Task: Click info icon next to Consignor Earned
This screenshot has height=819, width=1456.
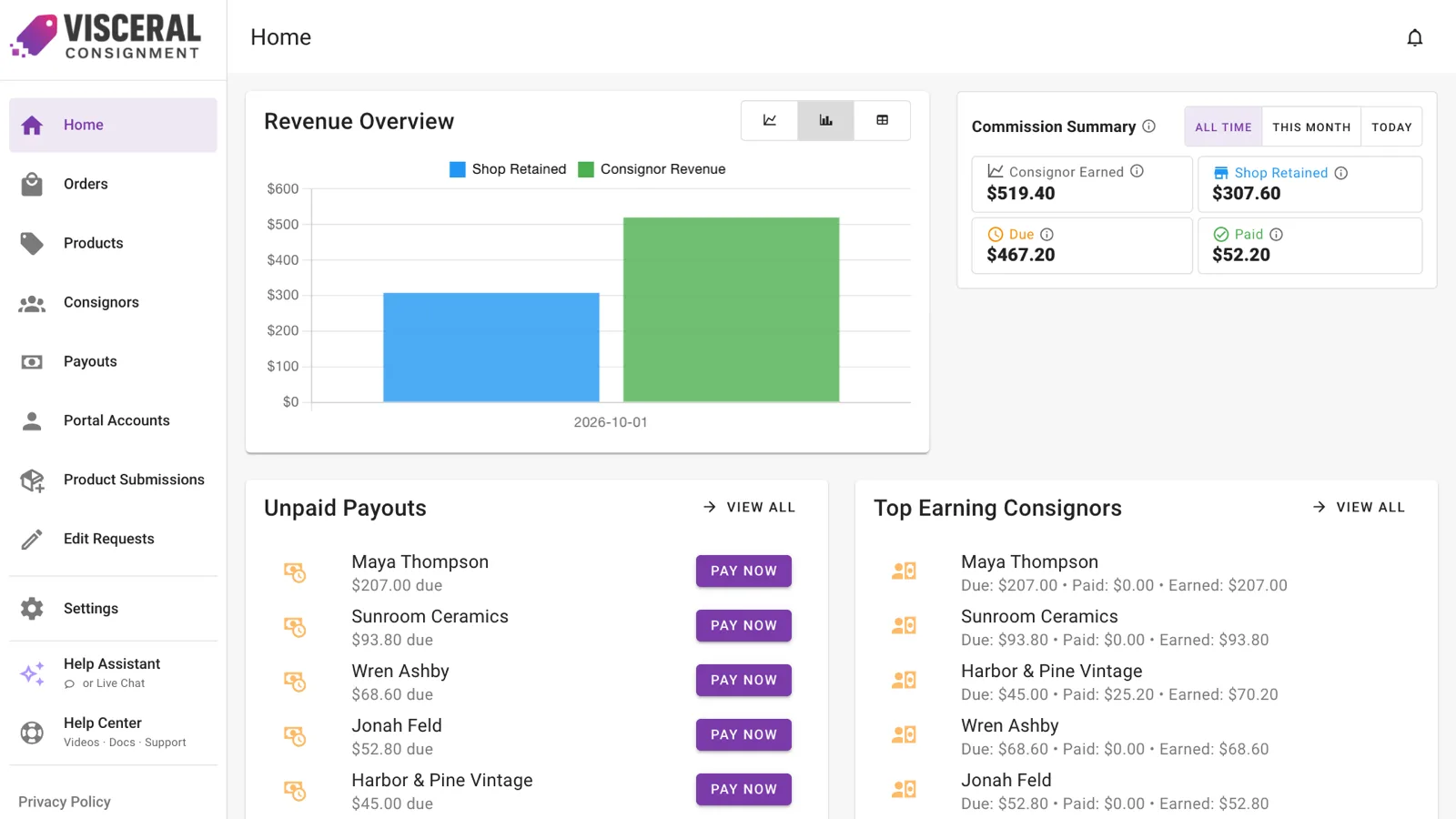Action: click(1137, 171)
